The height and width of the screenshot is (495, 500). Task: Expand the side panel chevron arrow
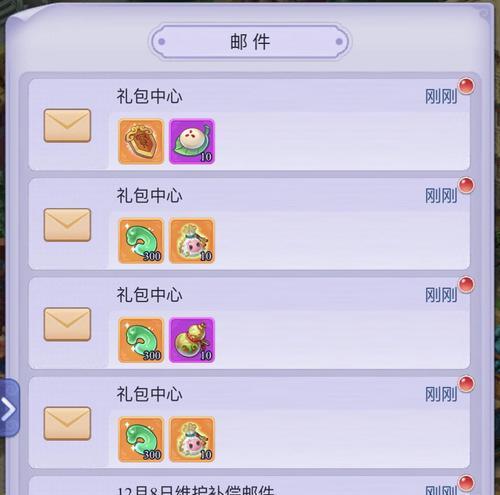[9, 408]
